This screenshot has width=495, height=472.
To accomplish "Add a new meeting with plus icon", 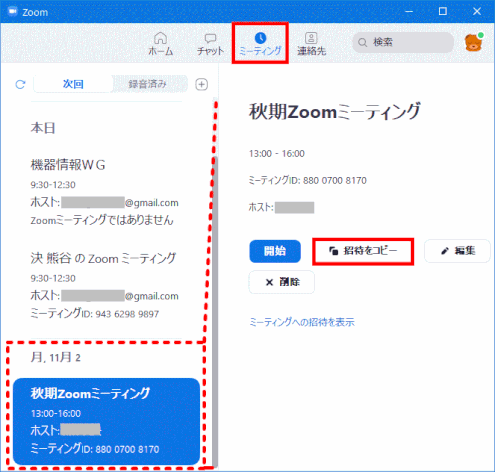I will (x=201, y=84).
